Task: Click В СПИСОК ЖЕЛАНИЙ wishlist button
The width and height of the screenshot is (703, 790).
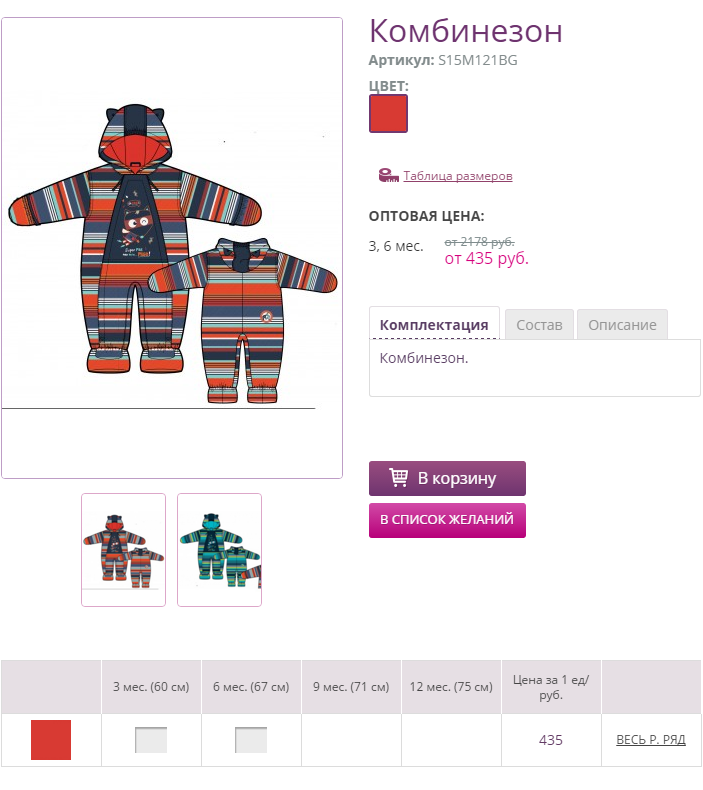Action: pyautogui.click(x=447, y=520)
